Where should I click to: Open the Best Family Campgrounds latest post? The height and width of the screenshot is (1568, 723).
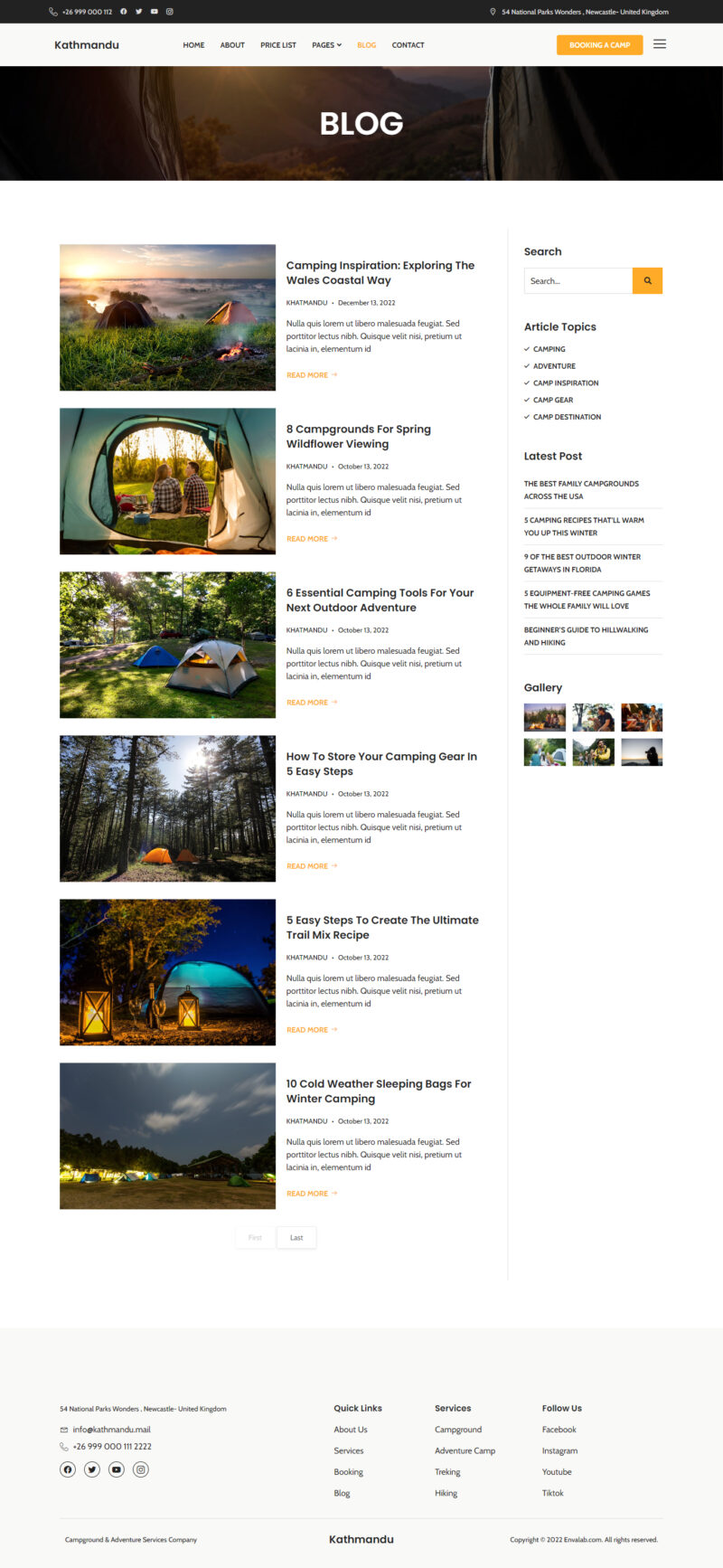(x=581, y=490)
